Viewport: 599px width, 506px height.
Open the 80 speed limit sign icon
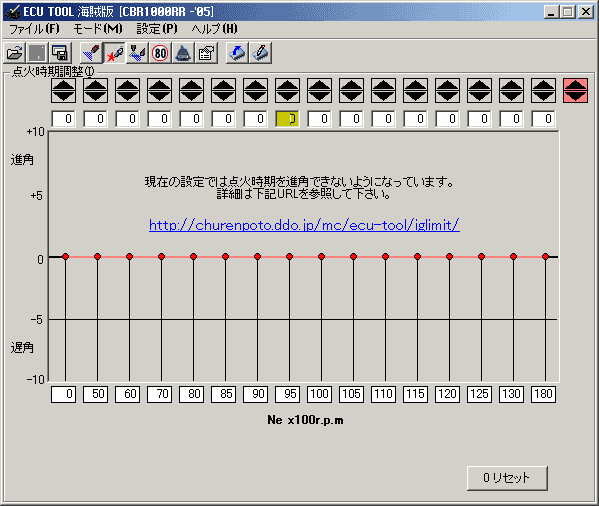coord(160,53)
